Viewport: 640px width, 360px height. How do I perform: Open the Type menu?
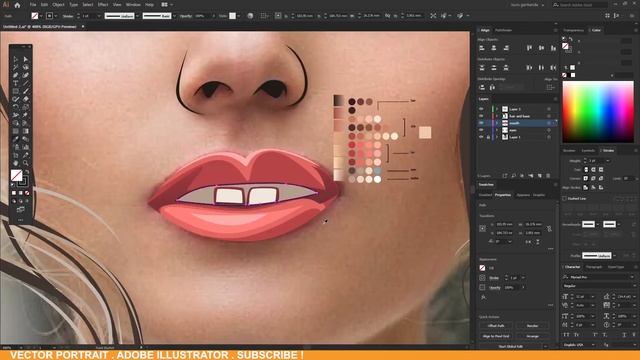[73, 5]
